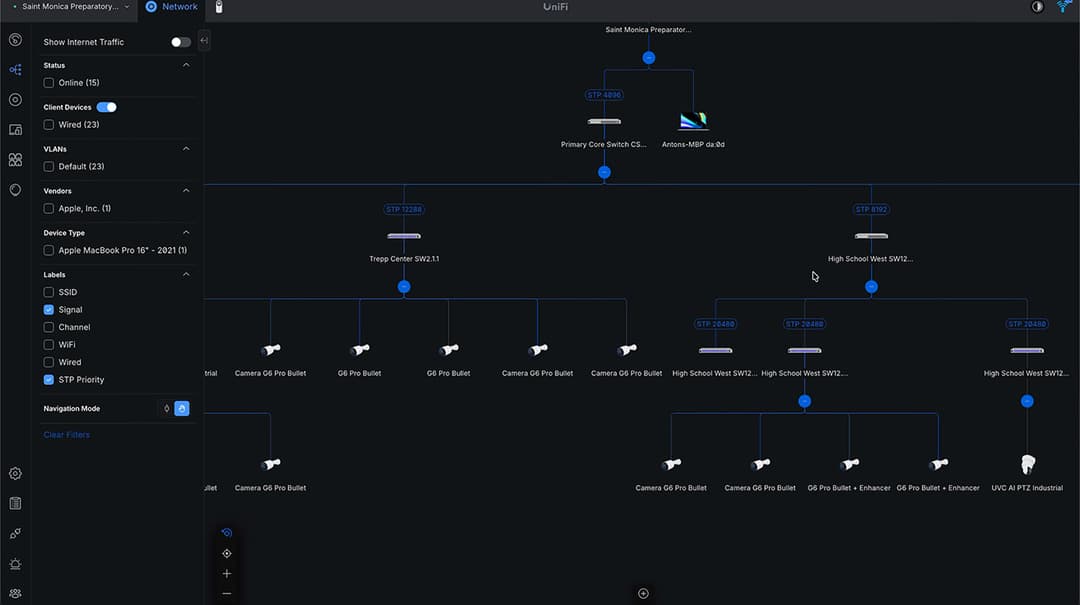Zoom in on the topology map

(x=227, y=573)
